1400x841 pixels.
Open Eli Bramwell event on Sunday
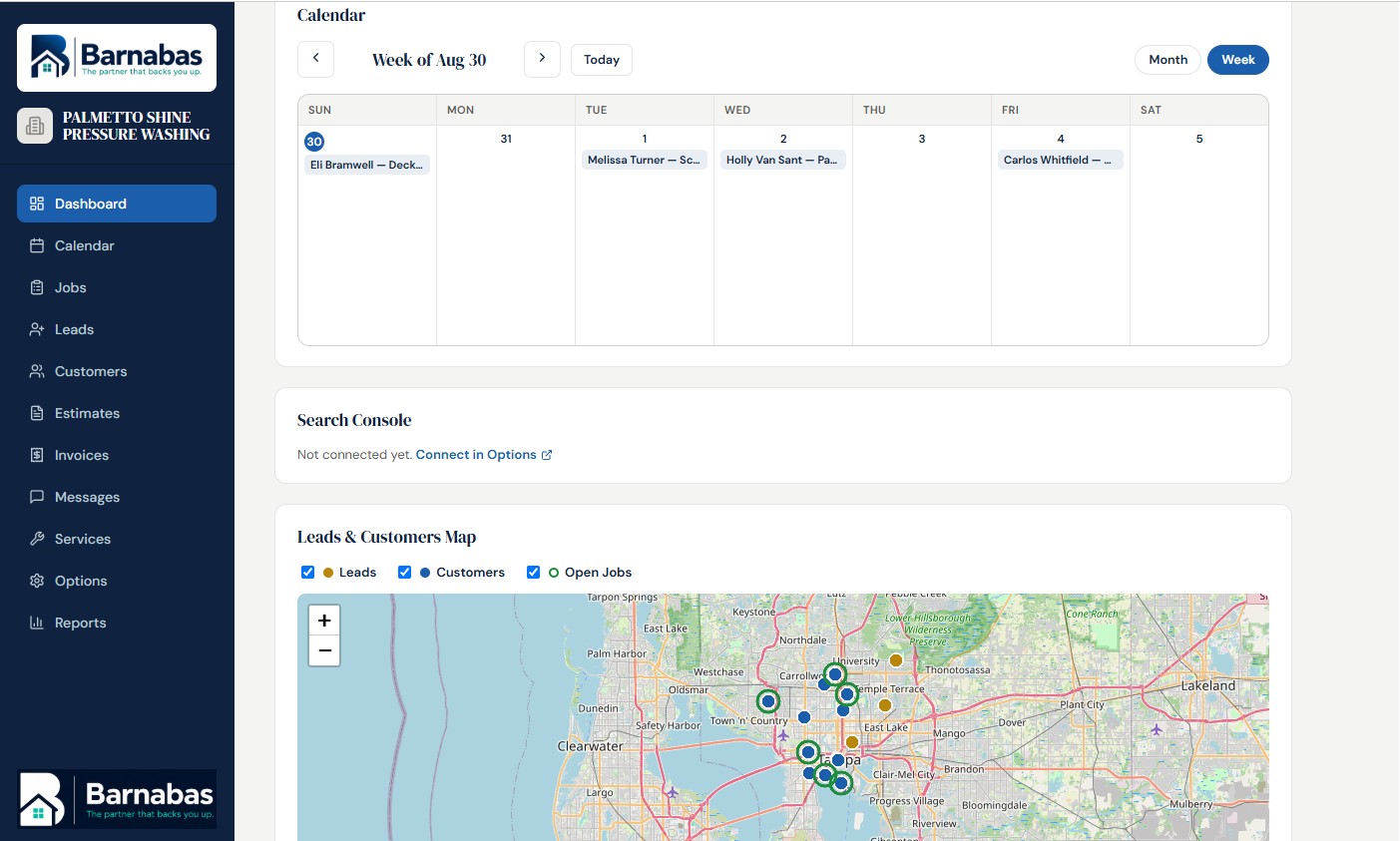coord(367,165)
